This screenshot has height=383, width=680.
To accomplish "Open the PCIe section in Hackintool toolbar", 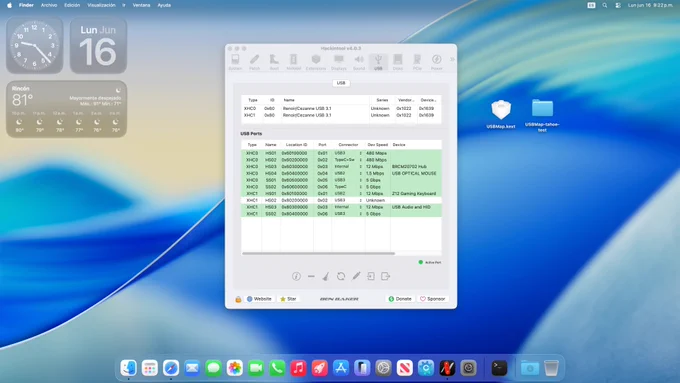I will [x=417, y=62].
